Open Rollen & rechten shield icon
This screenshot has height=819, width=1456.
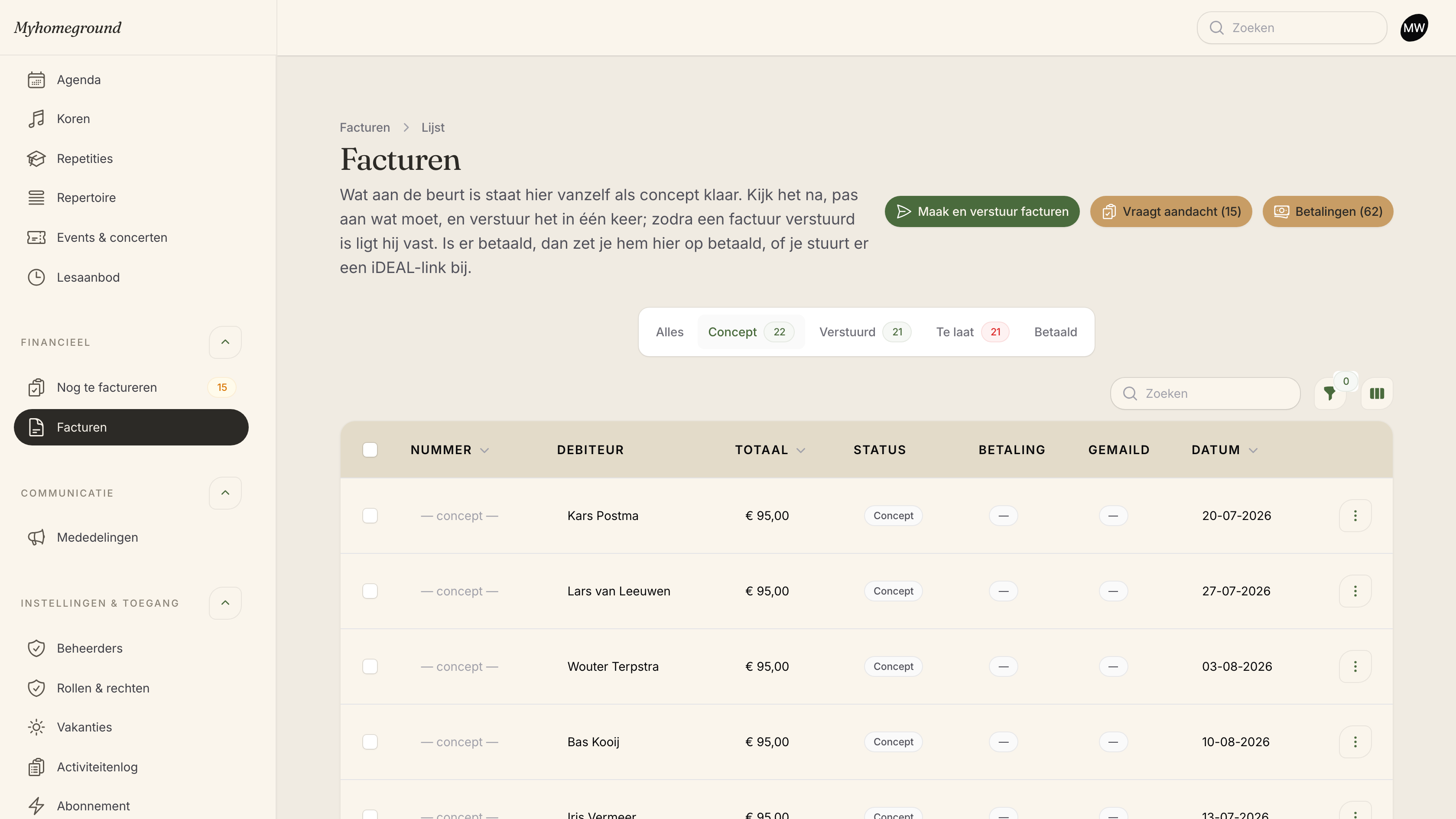tap(36, 689)
